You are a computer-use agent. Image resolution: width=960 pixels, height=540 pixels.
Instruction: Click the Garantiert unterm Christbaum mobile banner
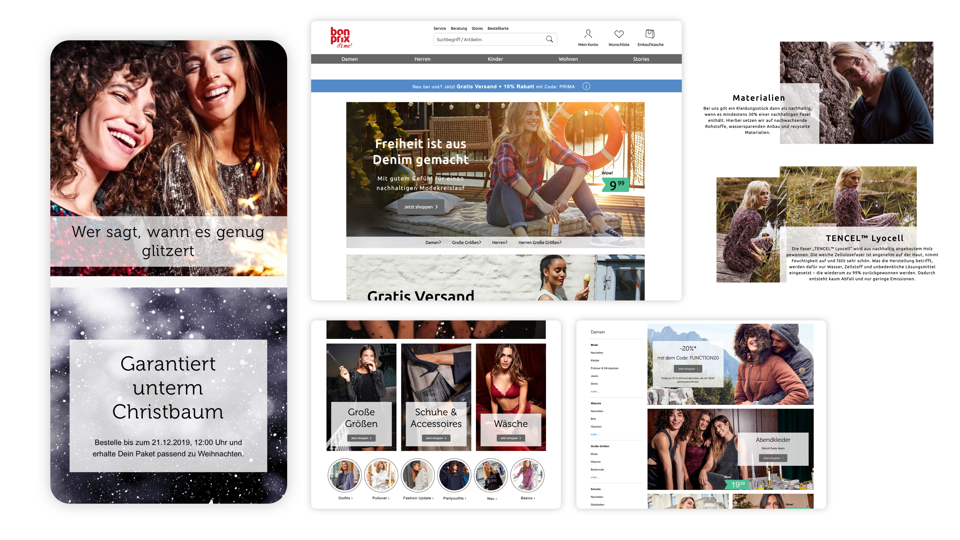click(168, 396)
